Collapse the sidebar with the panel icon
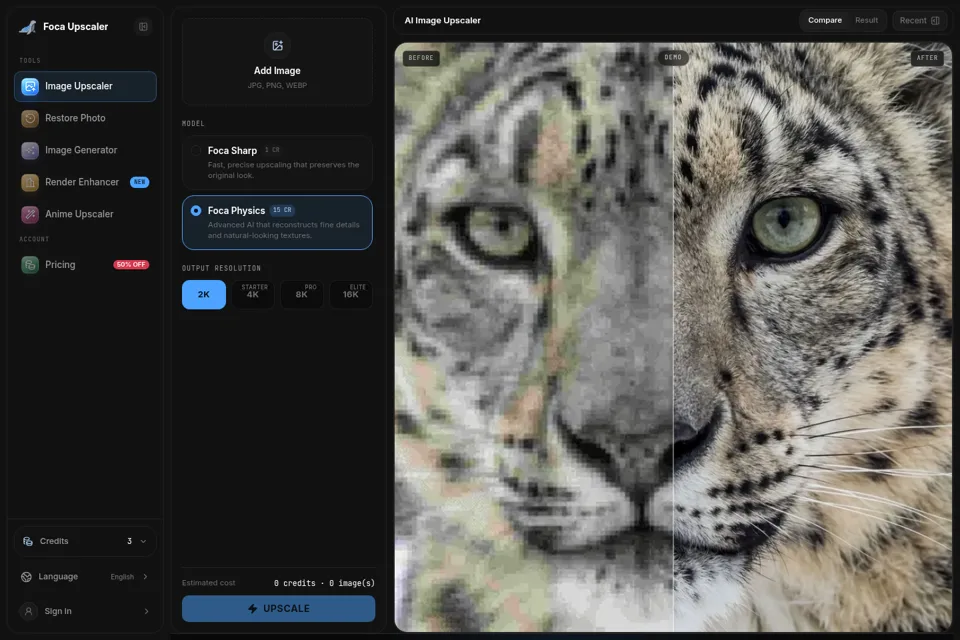The width and height of the screenshot is (960, 640). [143, 27]
